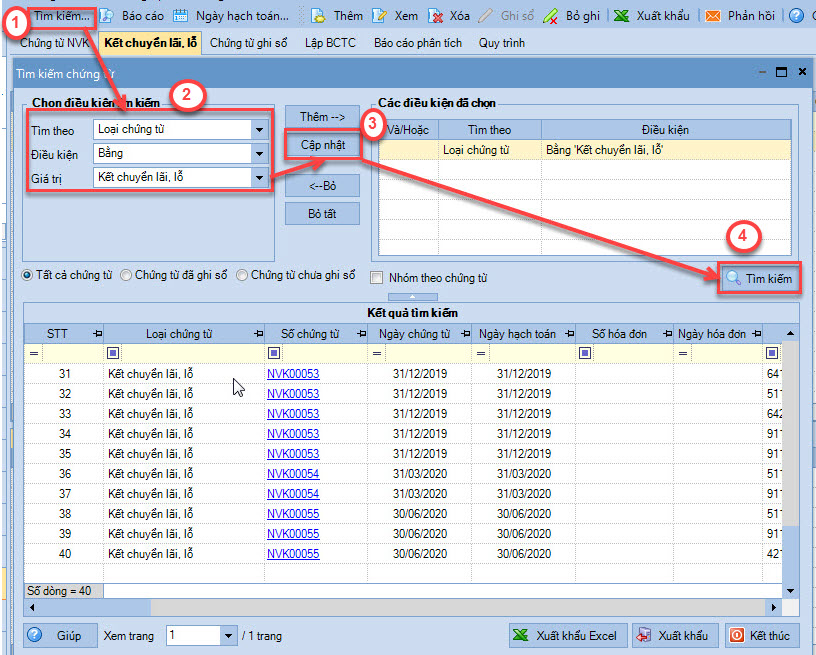Open the Điều kiện dropdown
The width and height of the screenshot is (816, 655).
(259, 153)
